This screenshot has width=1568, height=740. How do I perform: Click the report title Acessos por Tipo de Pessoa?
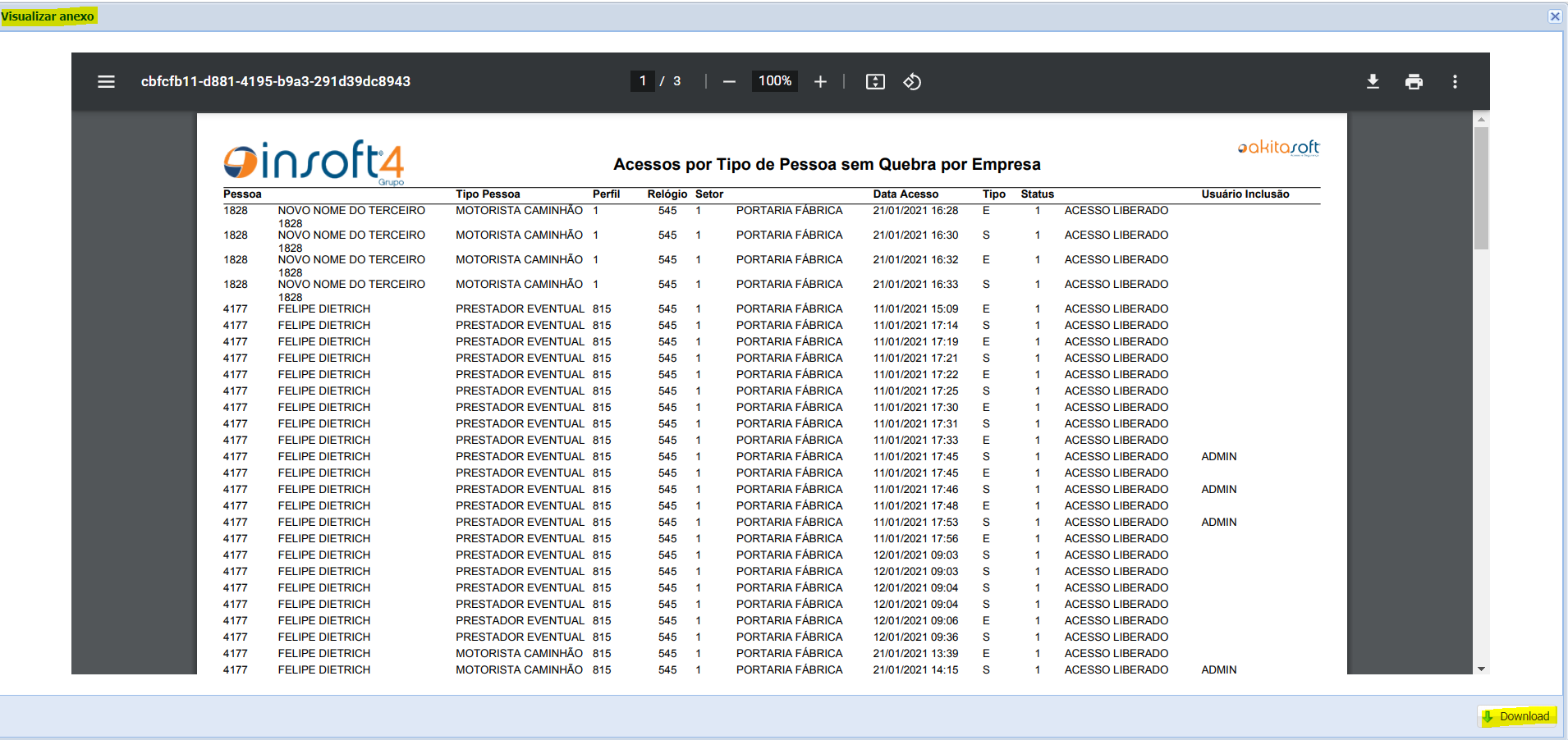tap(827, 164)
